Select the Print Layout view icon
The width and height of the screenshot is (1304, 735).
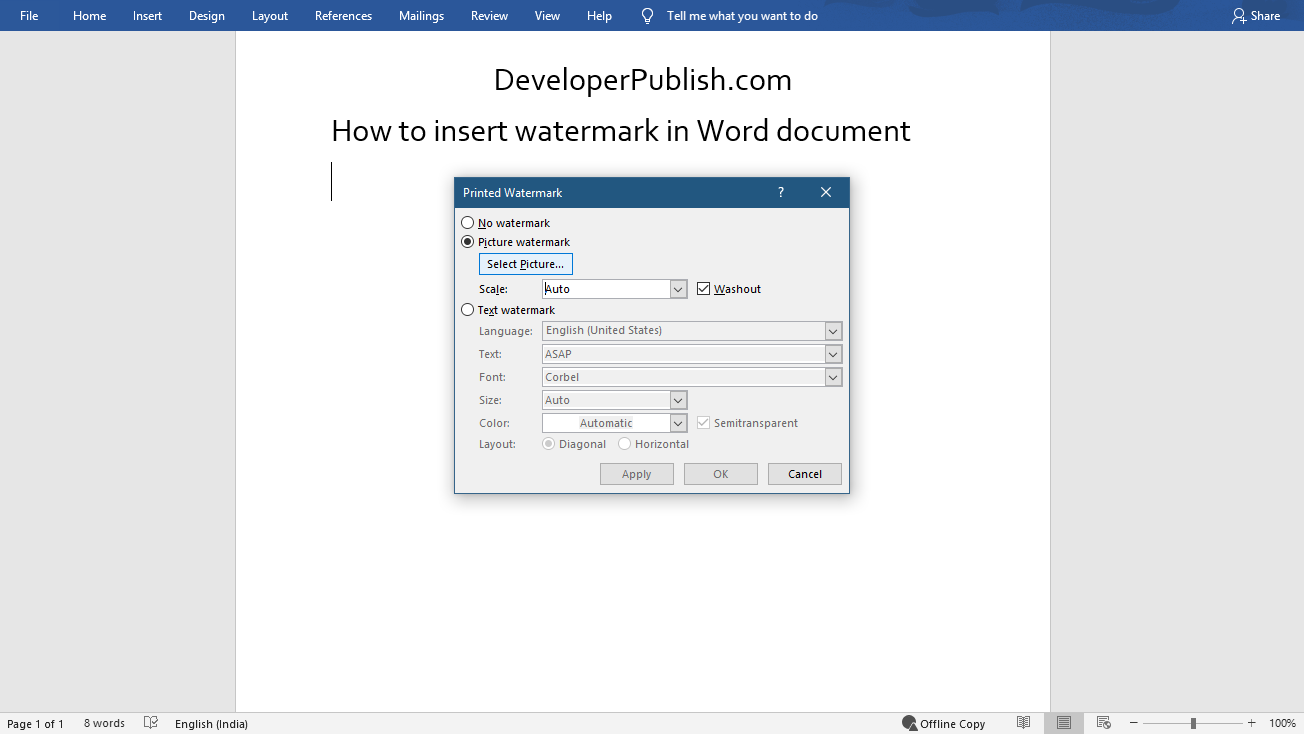(x=1063, y=722)
